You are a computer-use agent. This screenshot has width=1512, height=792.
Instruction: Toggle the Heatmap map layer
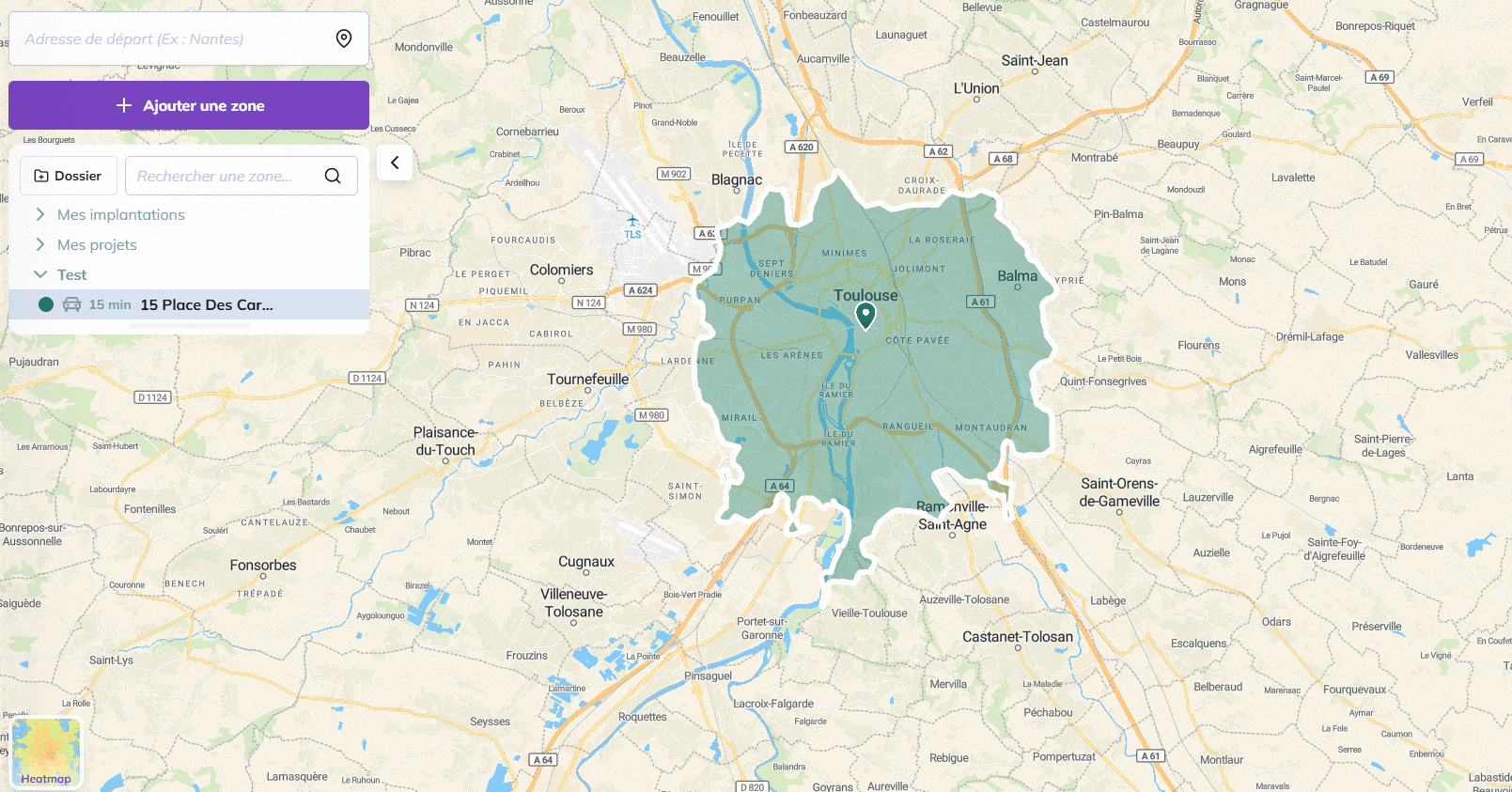click(46, 753)
